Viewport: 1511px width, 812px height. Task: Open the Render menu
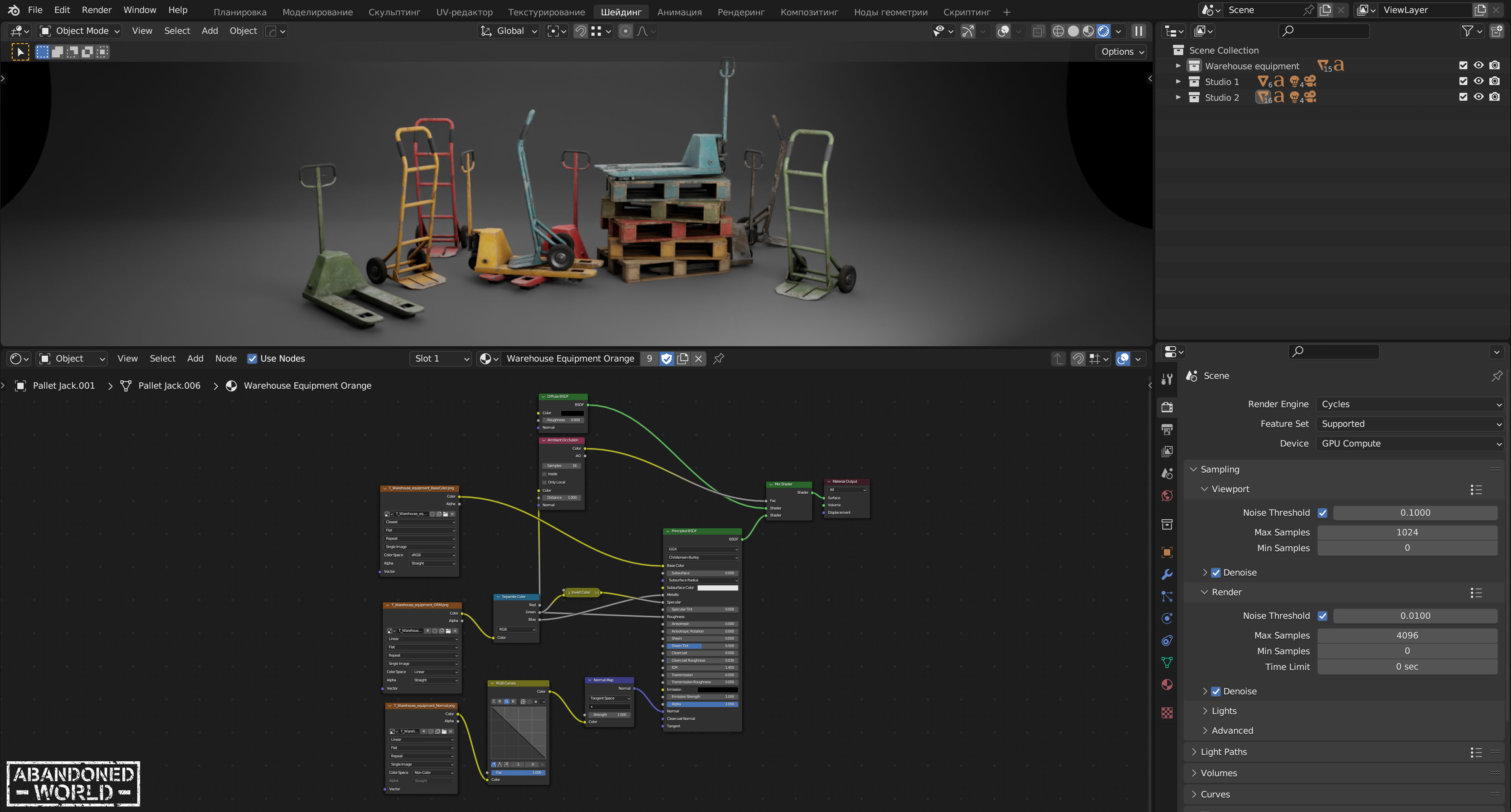pyautogui.click(x=96, y=10)
